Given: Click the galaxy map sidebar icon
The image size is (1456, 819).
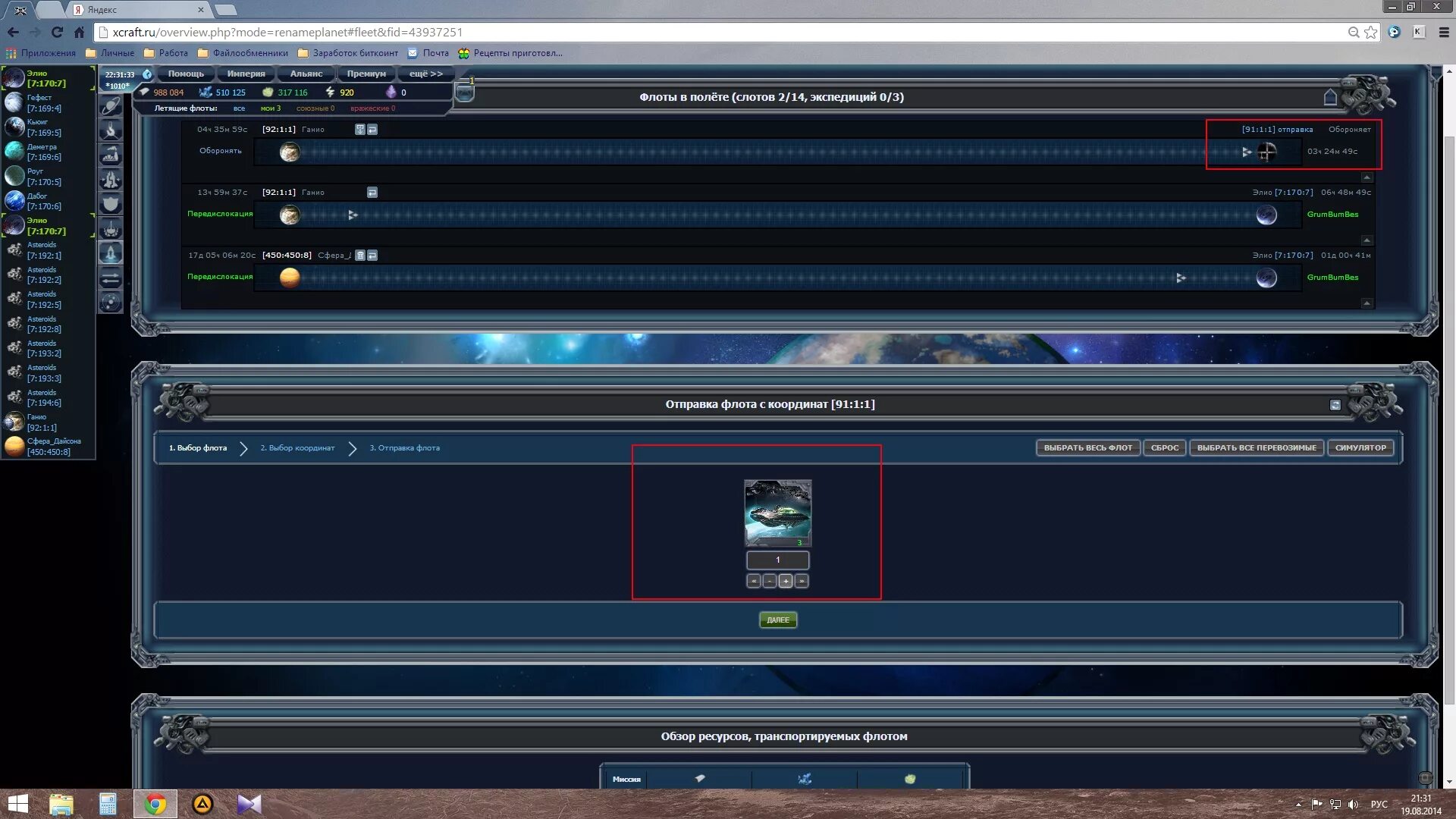Looking at the screenshot, I should (111, 303).
